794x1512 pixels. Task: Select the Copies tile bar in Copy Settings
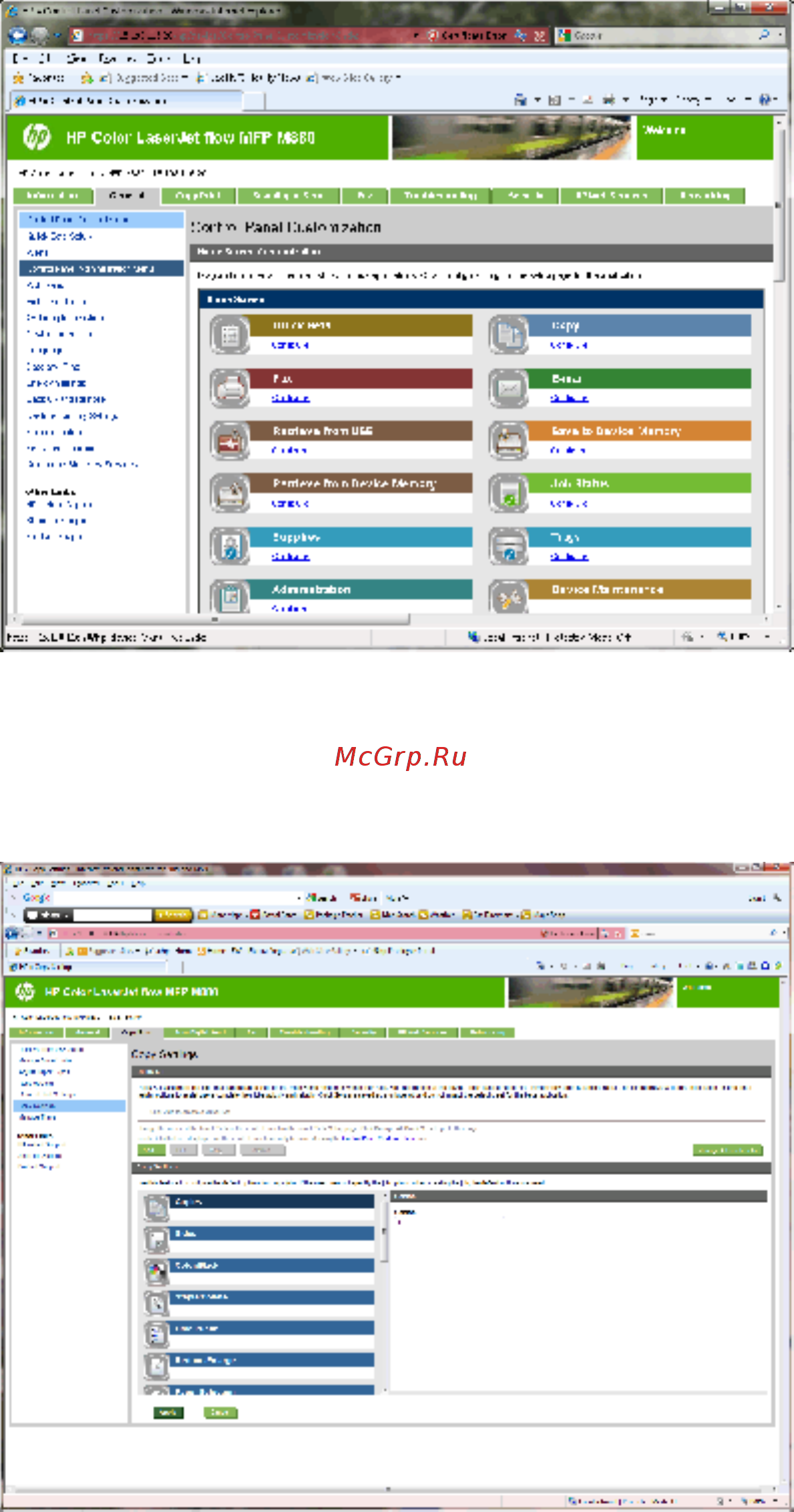click(272, 1202)
